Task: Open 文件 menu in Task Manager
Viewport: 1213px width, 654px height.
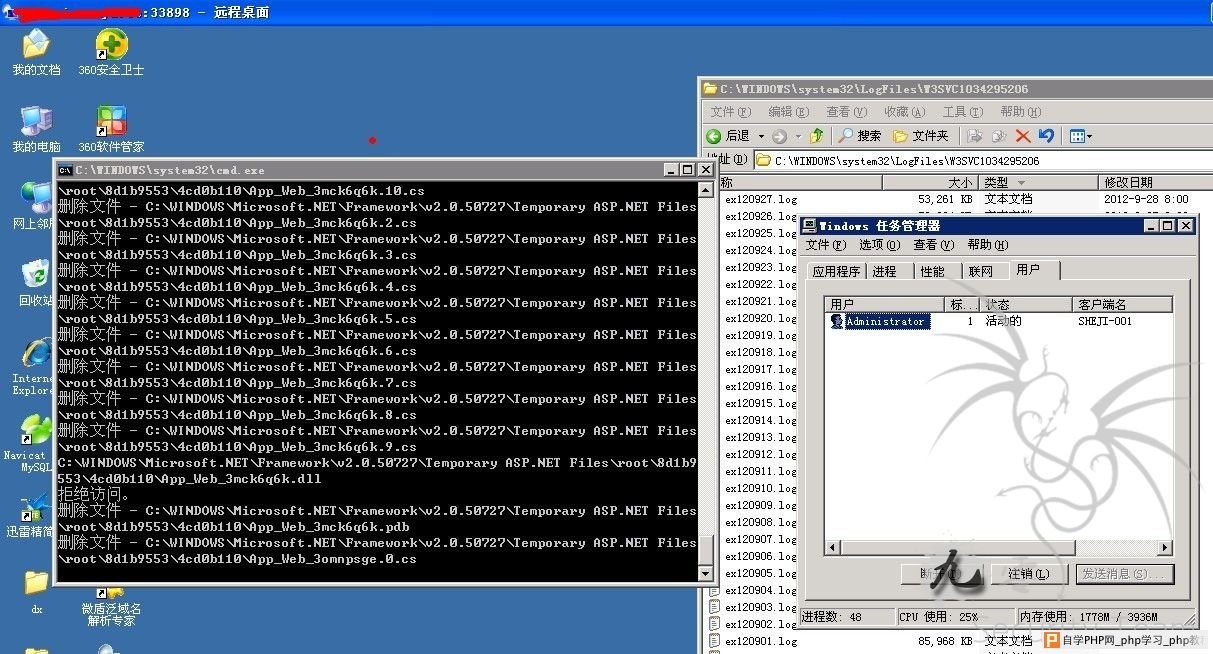Action: [826, 245]
